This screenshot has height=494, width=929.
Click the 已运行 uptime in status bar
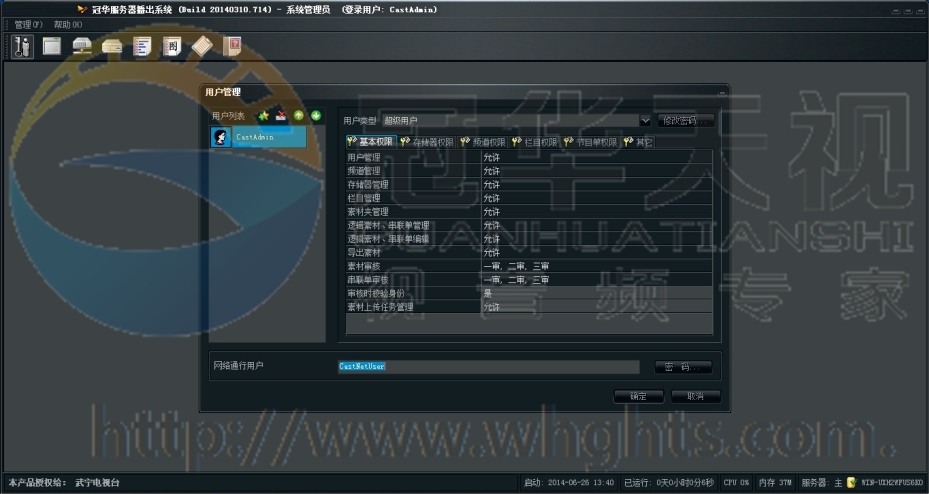(x=669, y=483)
